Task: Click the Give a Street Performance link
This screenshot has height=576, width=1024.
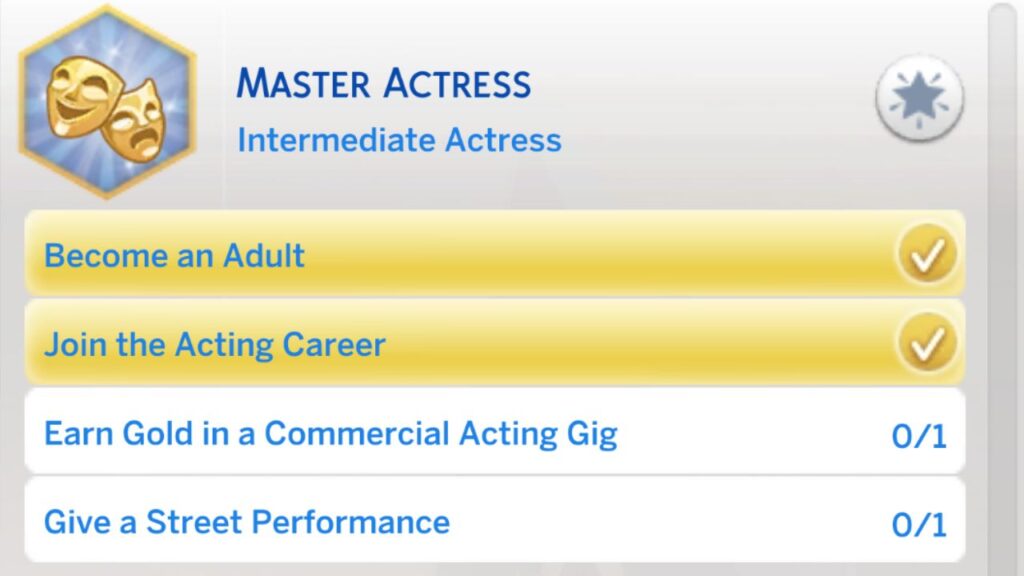Action: tap(245, 521)
